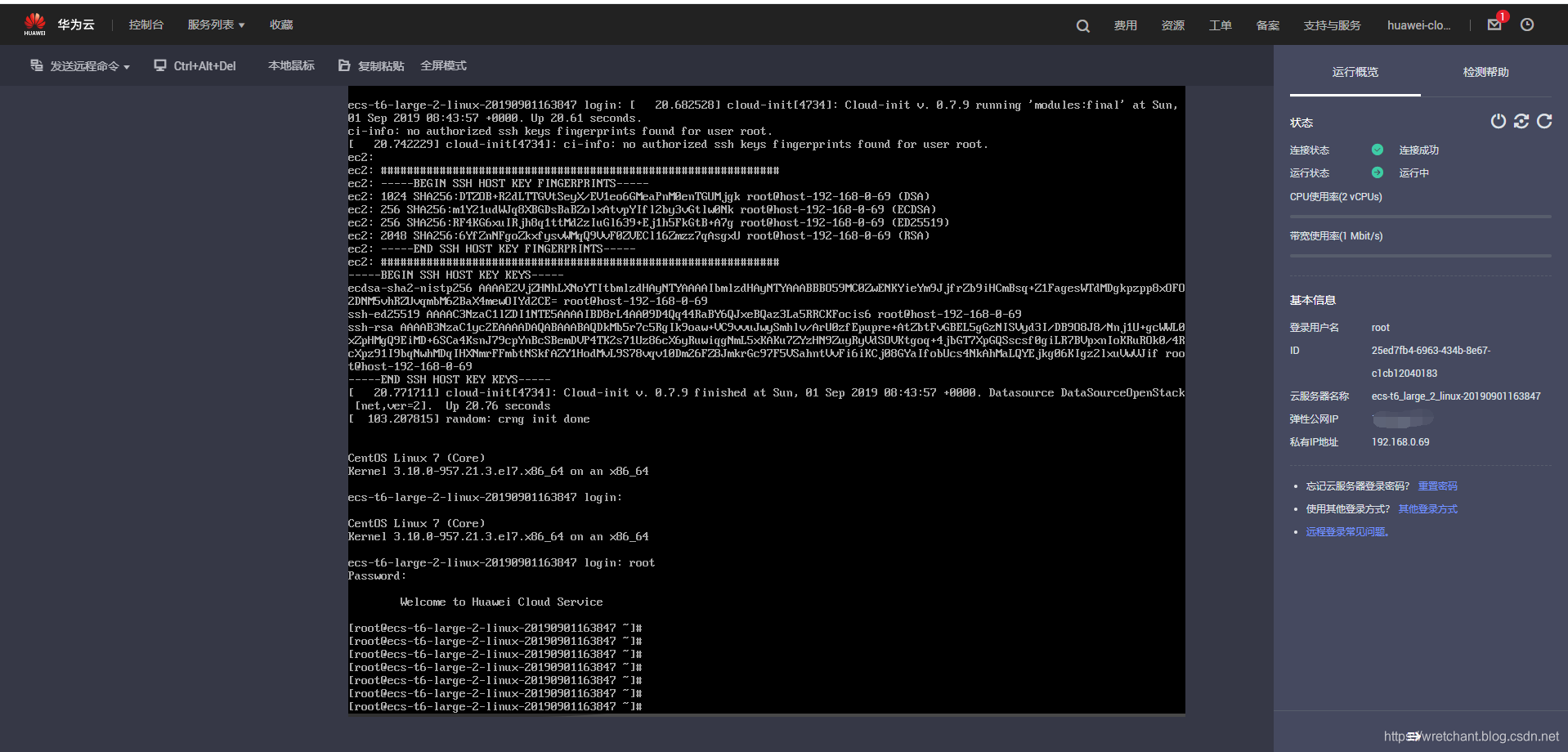Click the refresh status icon
This screenshot has width=1568, height=752.
(x=1544, y=121)
